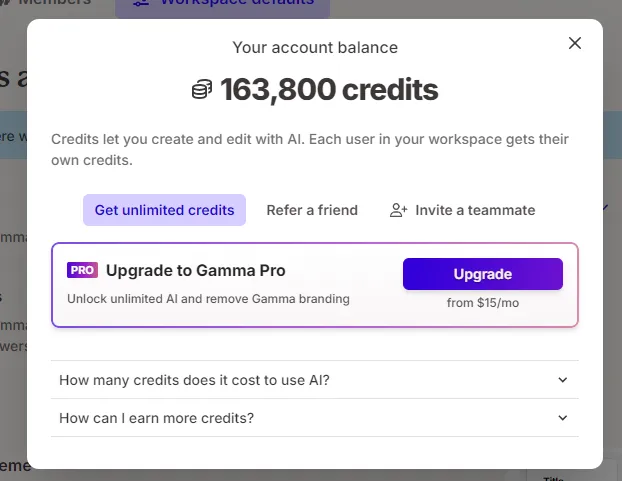Click the 163,800 credits balance text
This screenshot has height=481, width=622.
329,90
